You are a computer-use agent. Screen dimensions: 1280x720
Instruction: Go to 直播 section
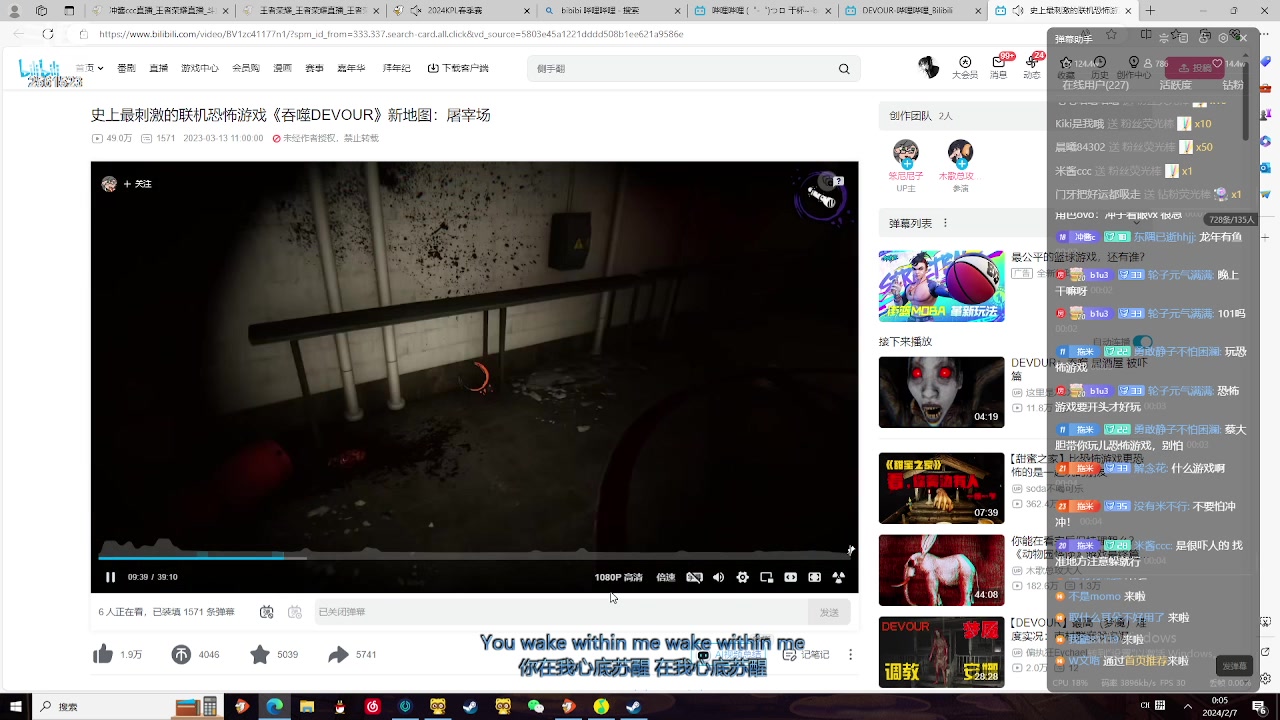[x=158, y=68]
